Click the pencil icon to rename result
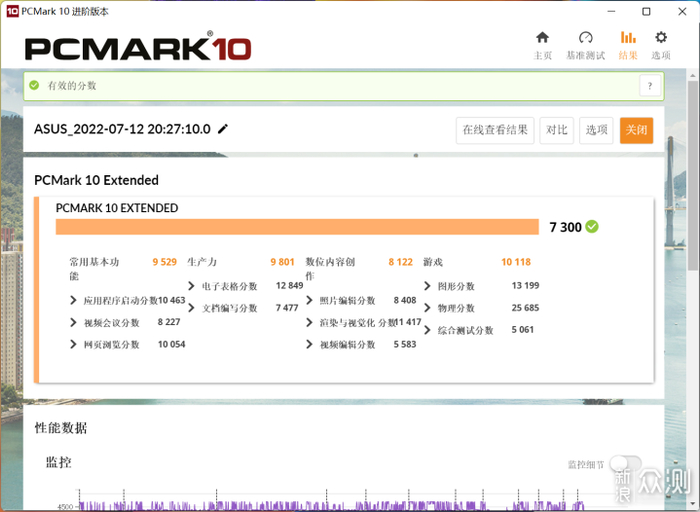Viewport: 700px width, 512px height. point(223,129)
